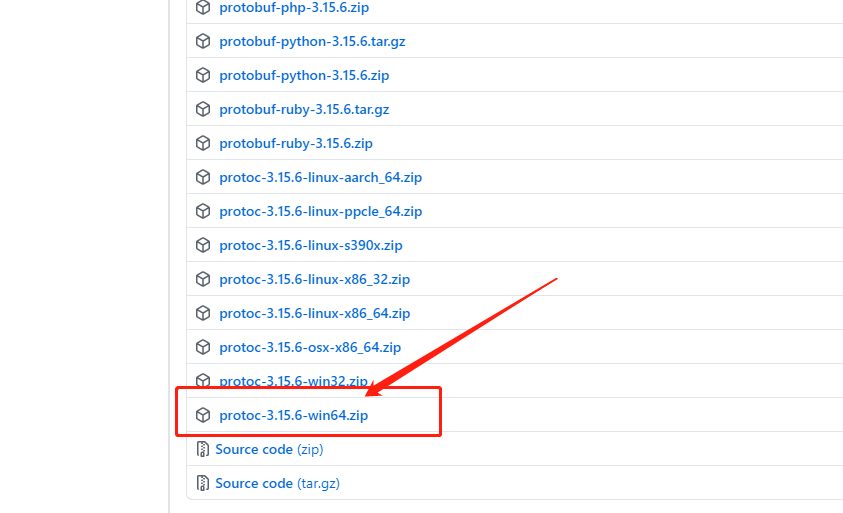This screenshot has width=843, height=513.
Task: Click the protoc-3.15.6-osx-x86_64.zip link
Action: click(310, 348)
